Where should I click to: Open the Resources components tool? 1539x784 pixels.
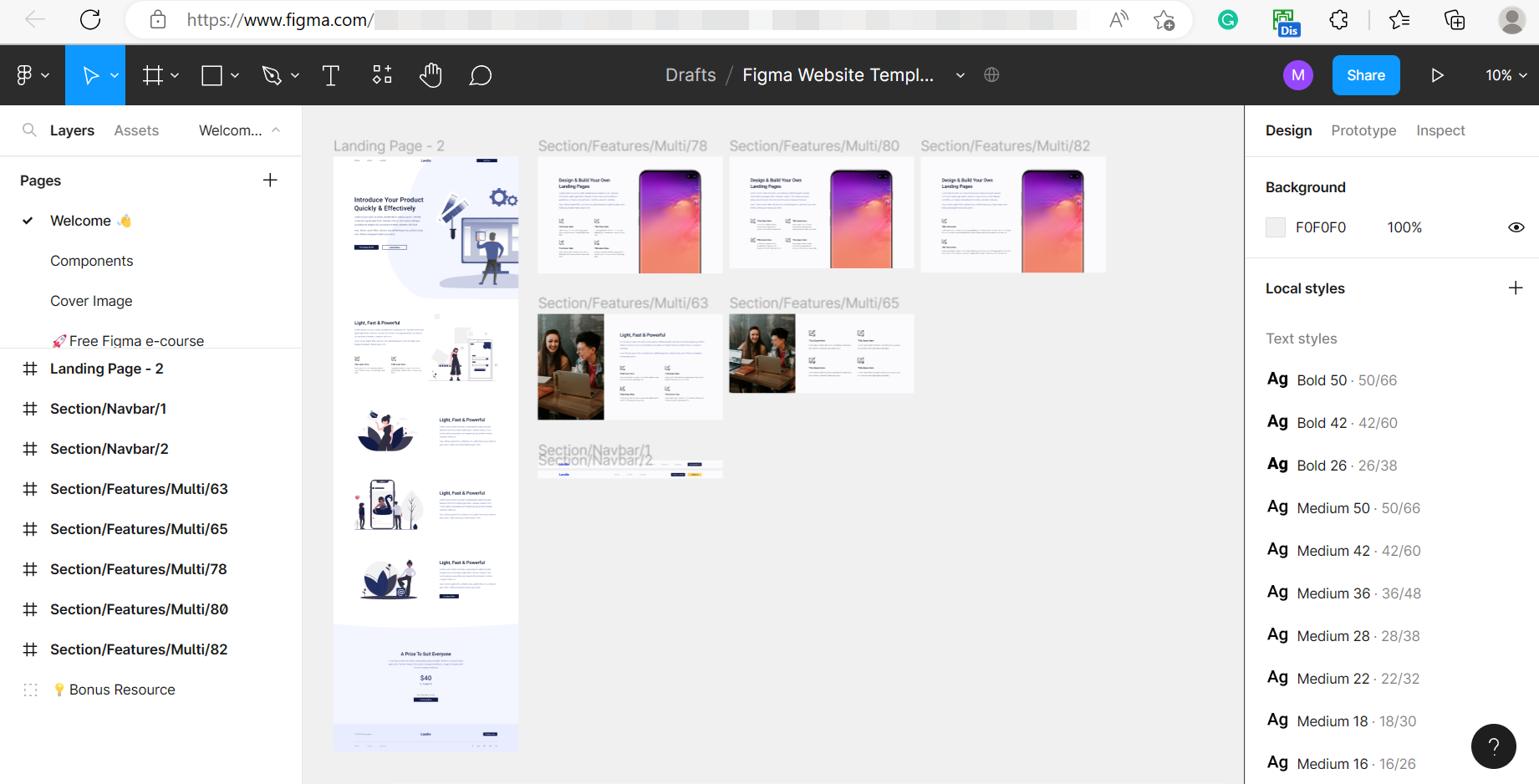[382, 75]
